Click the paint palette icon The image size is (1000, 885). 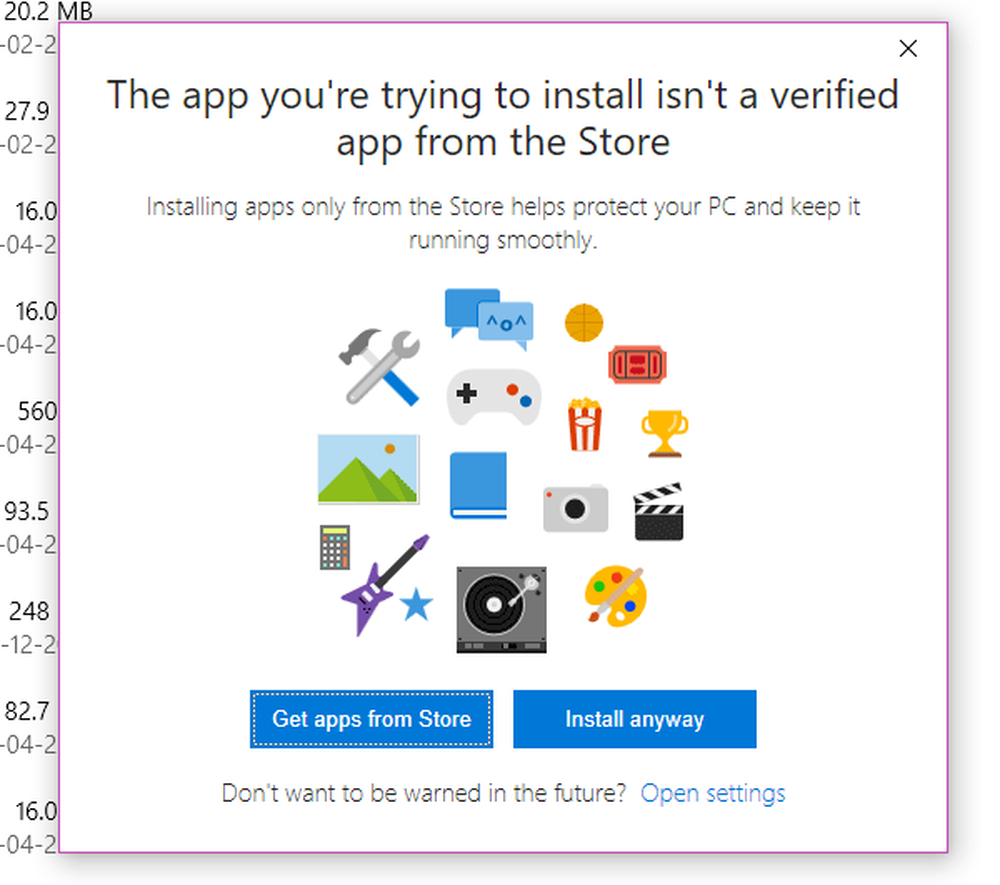point(615,595)
